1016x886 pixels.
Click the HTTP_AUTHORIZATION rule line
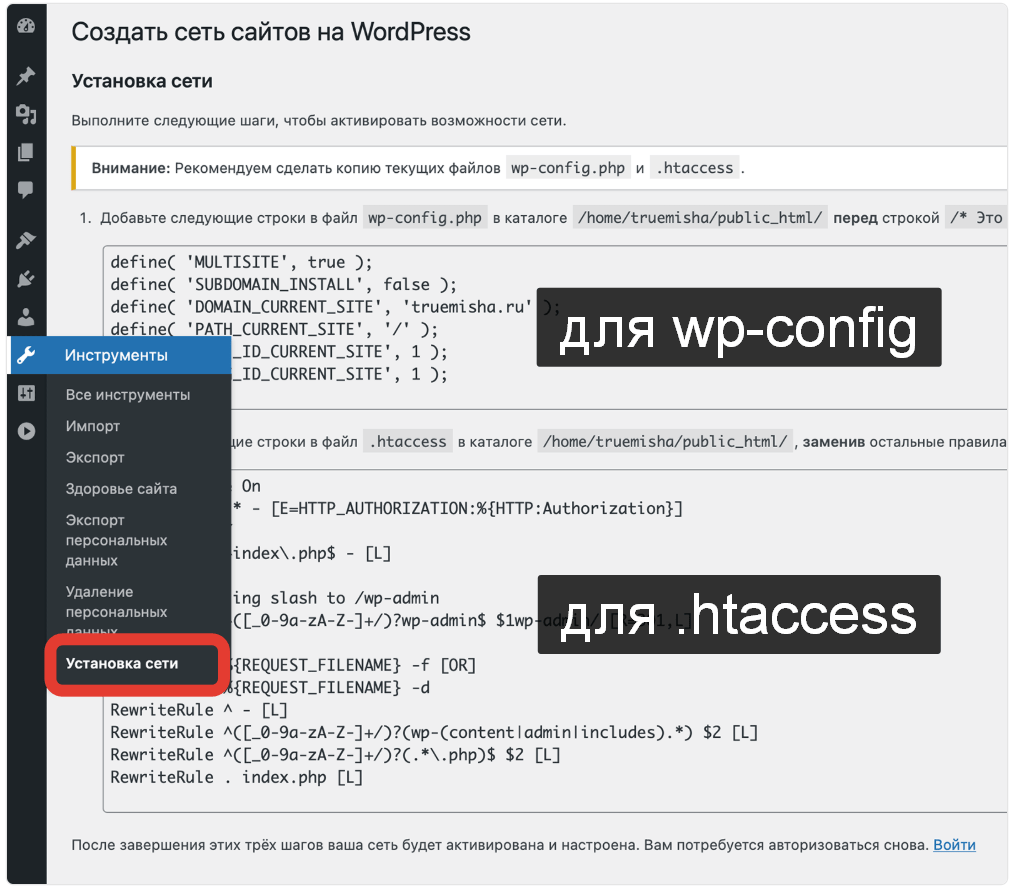pos(457,508)
